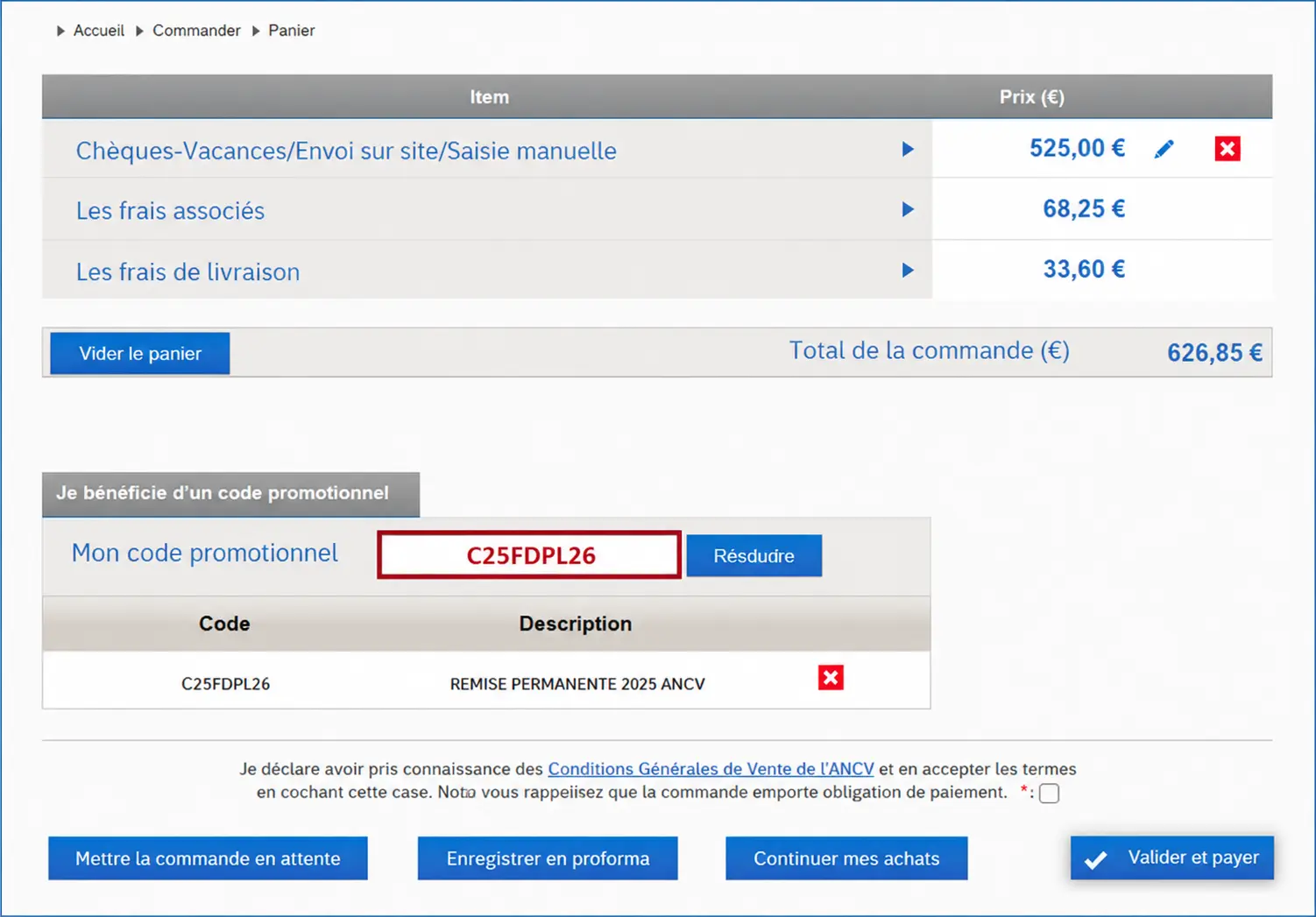
Task: Click Mettre la commande en attente
Action: 208,858
